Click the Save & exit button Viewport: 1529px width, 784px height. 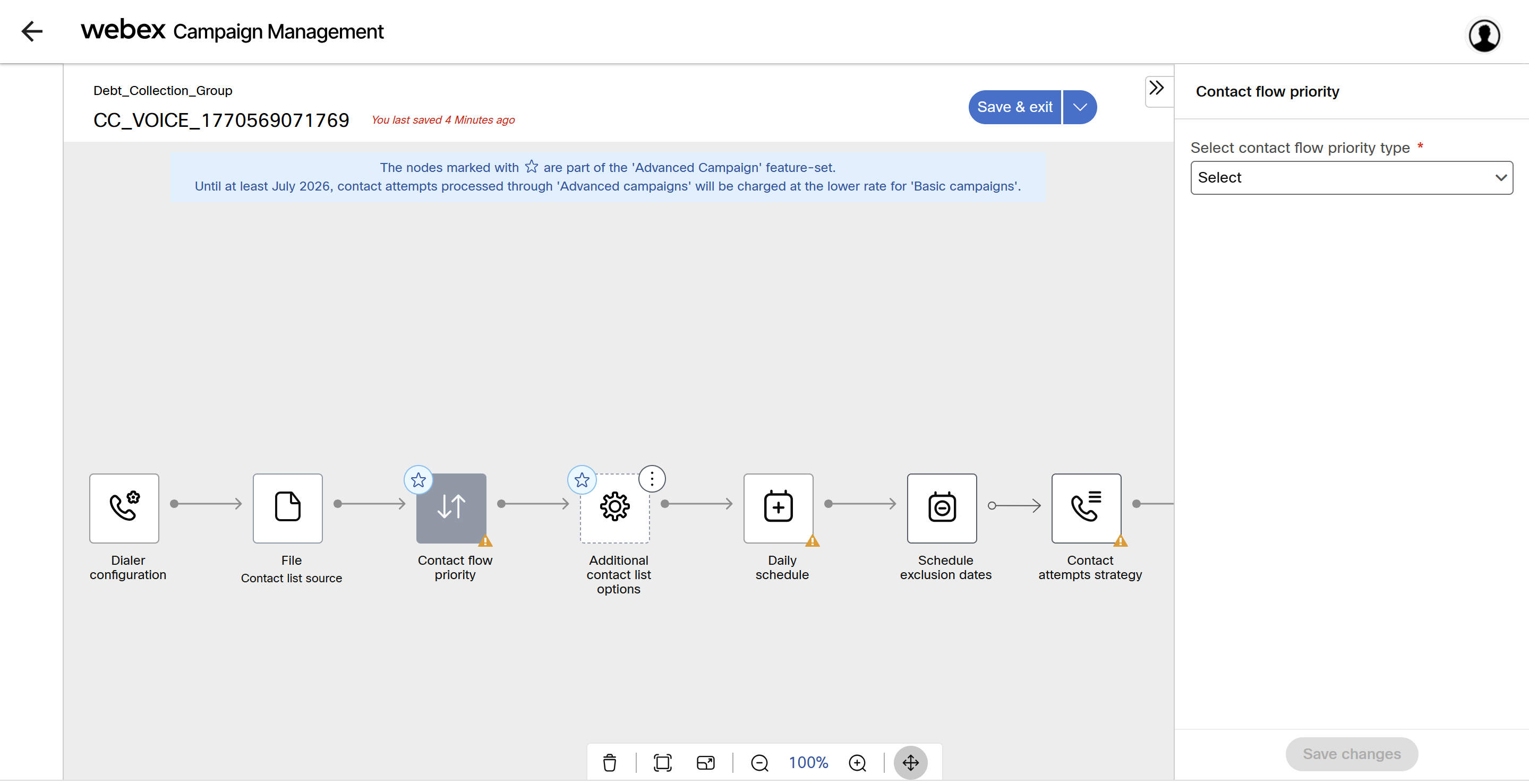click(1014, 107)
